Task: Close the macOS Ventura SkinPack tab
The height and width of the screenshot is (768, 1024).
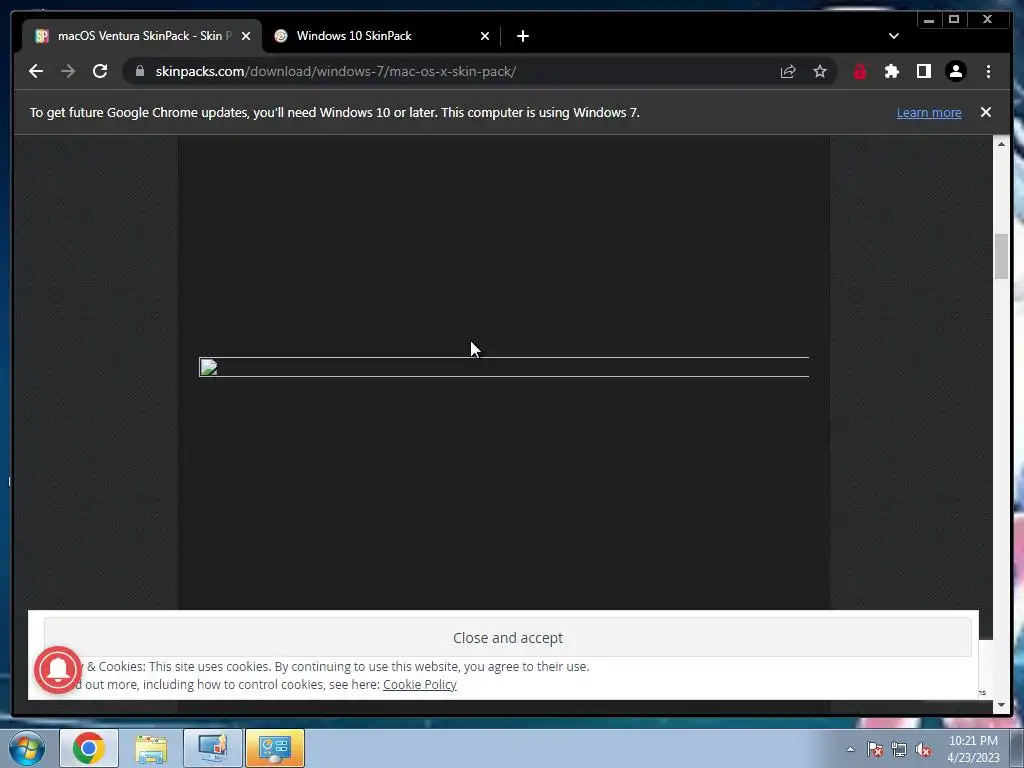Action: pyautogui.click(x=246, y=36)
